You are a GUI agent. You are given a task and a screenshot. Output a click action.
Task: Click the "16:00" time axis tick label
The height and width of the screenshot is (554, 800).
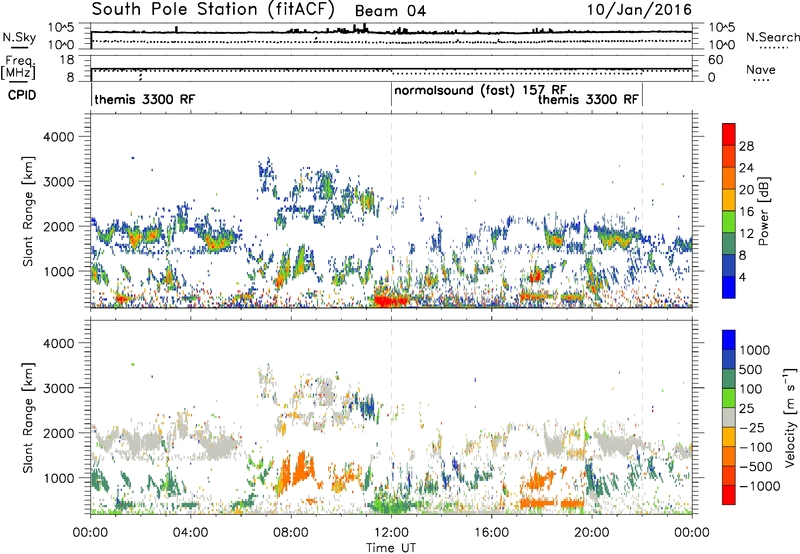point(491,533)
